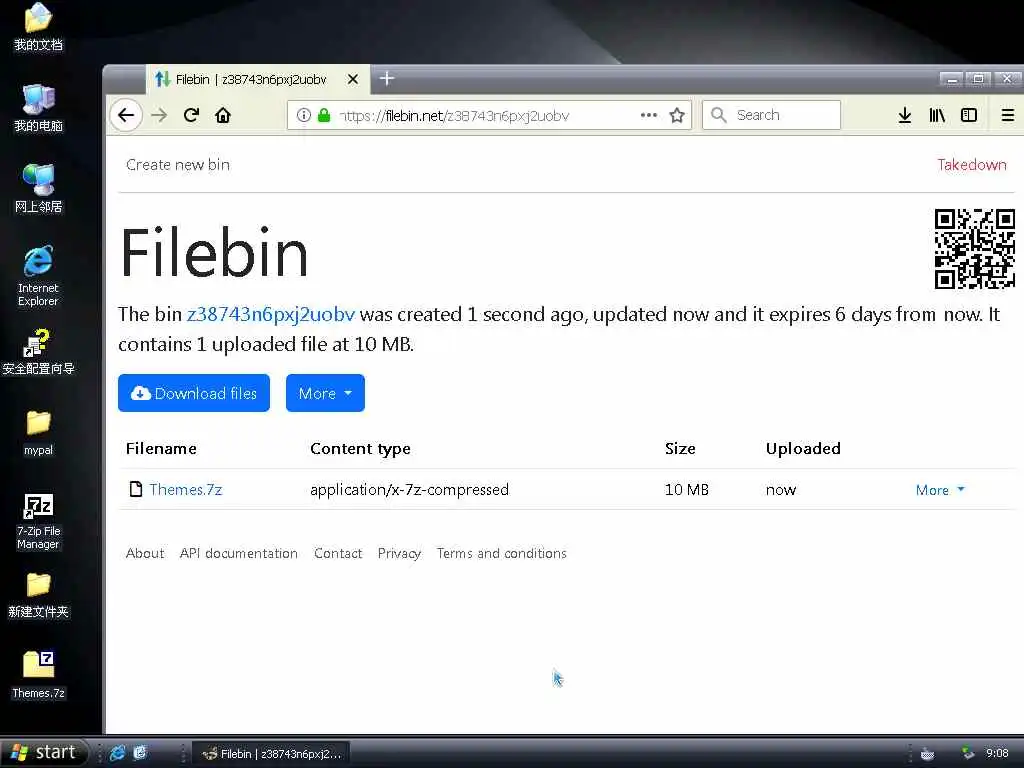1024x768 pixels.
Task: Click the Takedown link
Action: [x=972, y=165]
